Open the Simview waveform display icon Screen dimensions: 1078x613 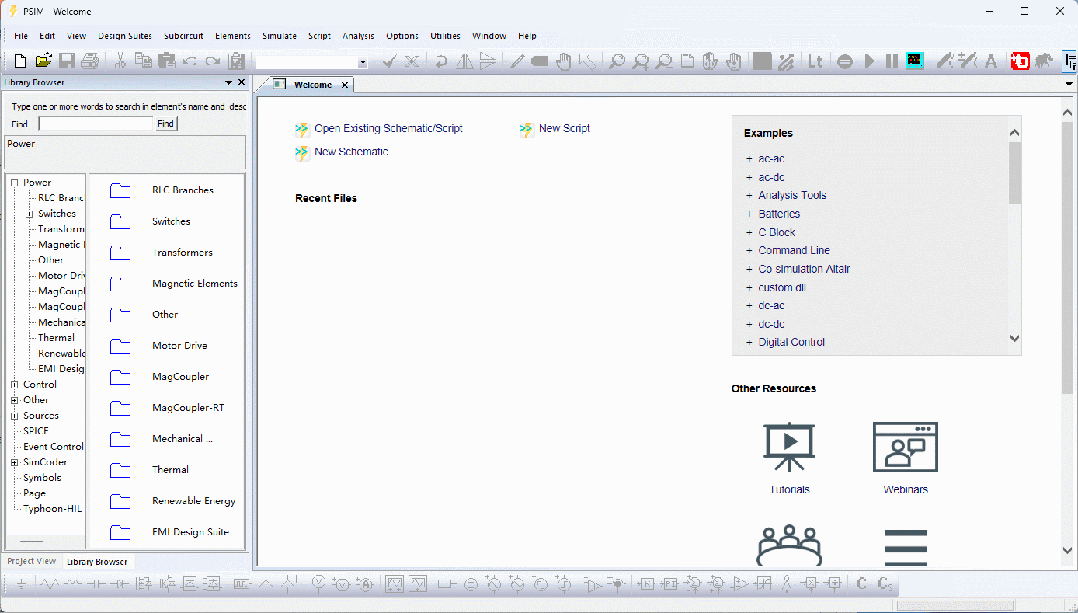(x=914, y=61)
